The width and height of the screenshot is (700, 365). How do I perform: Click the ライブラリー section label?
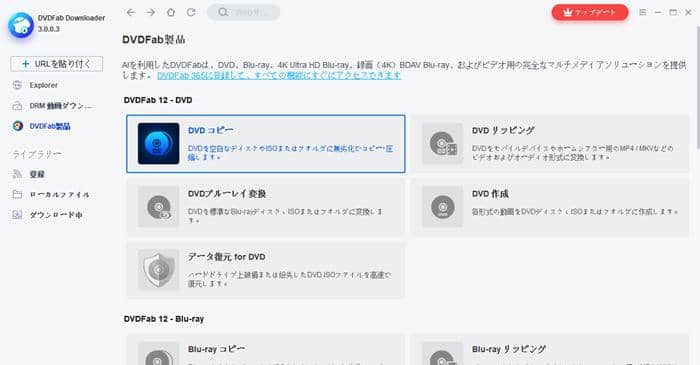coord(37,154)
